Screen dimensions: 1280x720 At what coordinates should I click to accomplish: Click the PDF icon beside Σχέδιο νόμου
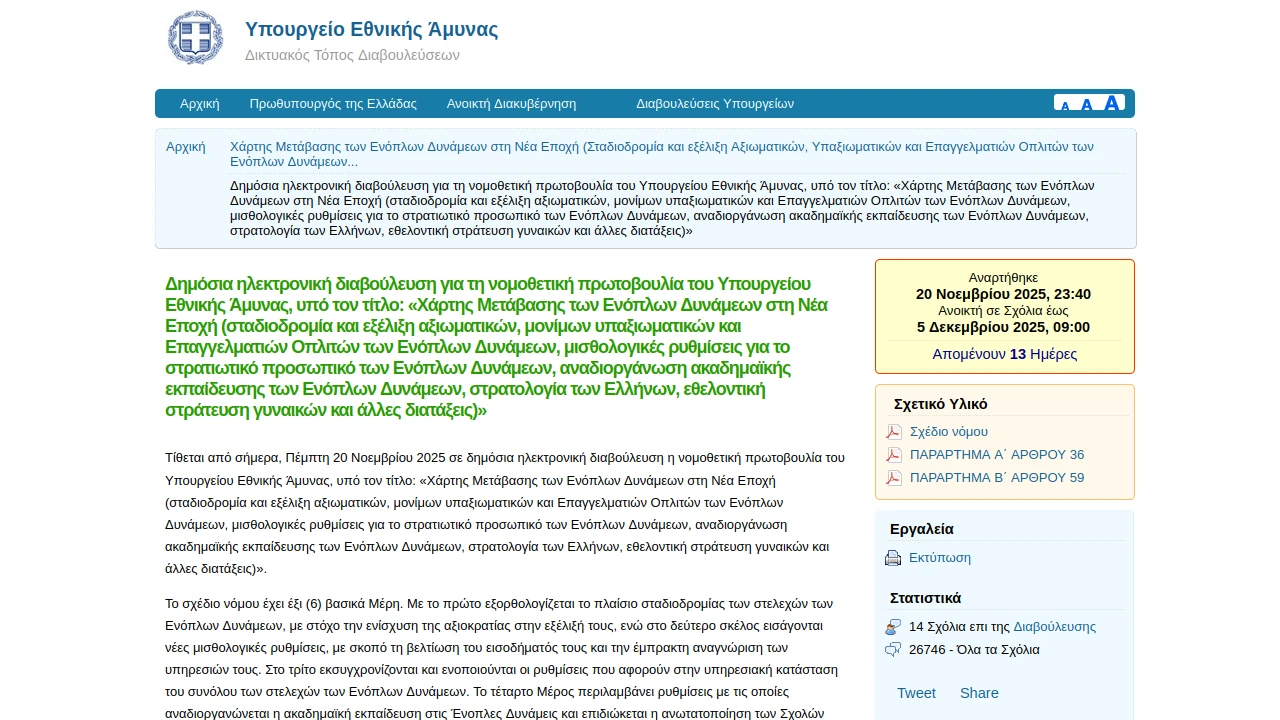click(x=894, y=432)
